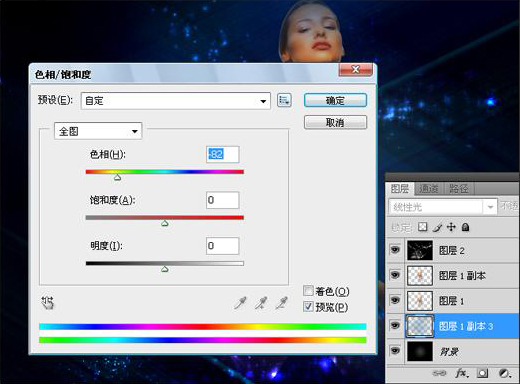Select the 图层 1 layer thumbnail

click(x=420, y=301)
